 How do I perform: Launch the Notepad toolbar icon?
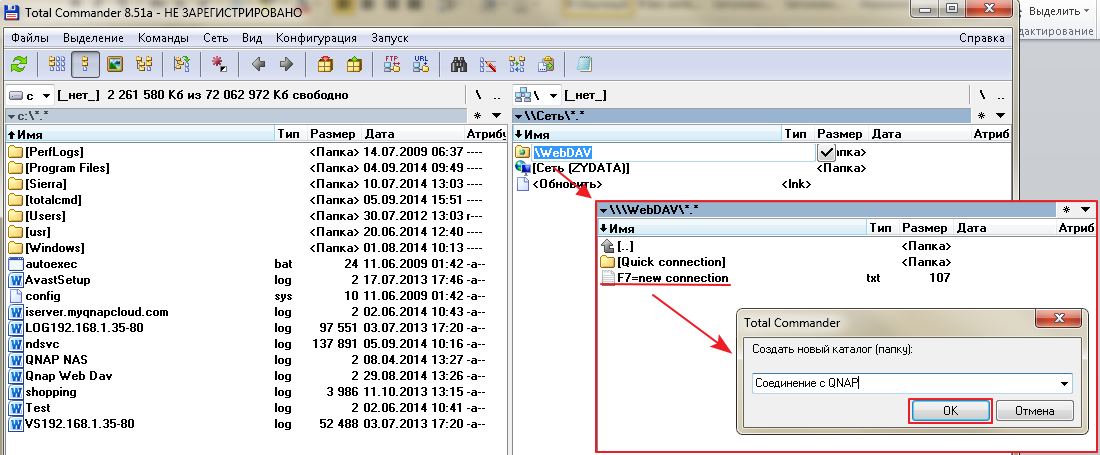pos(584,64)
